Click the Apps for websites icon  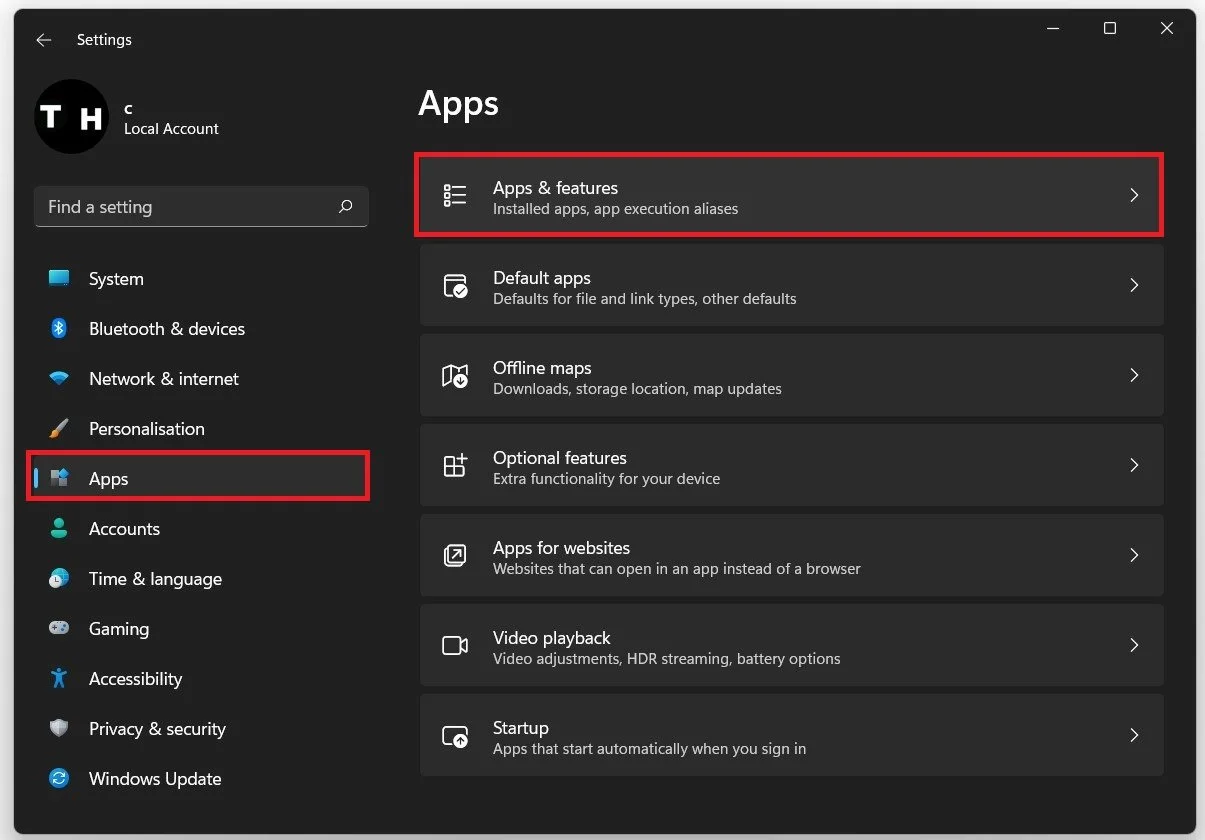tap(455, 555)
